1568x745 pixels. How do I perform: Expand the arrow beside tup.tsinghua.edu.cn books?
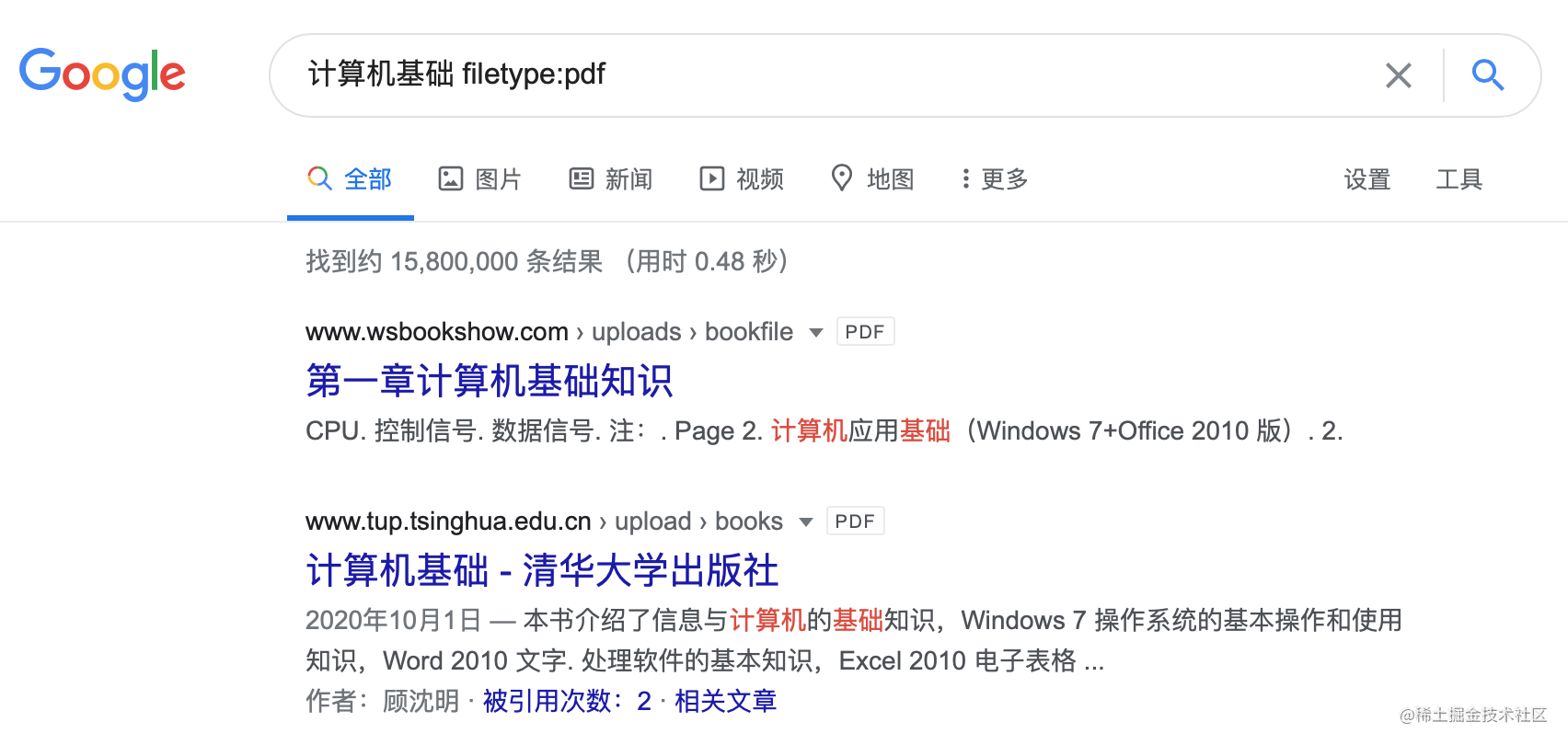point(806,522)
